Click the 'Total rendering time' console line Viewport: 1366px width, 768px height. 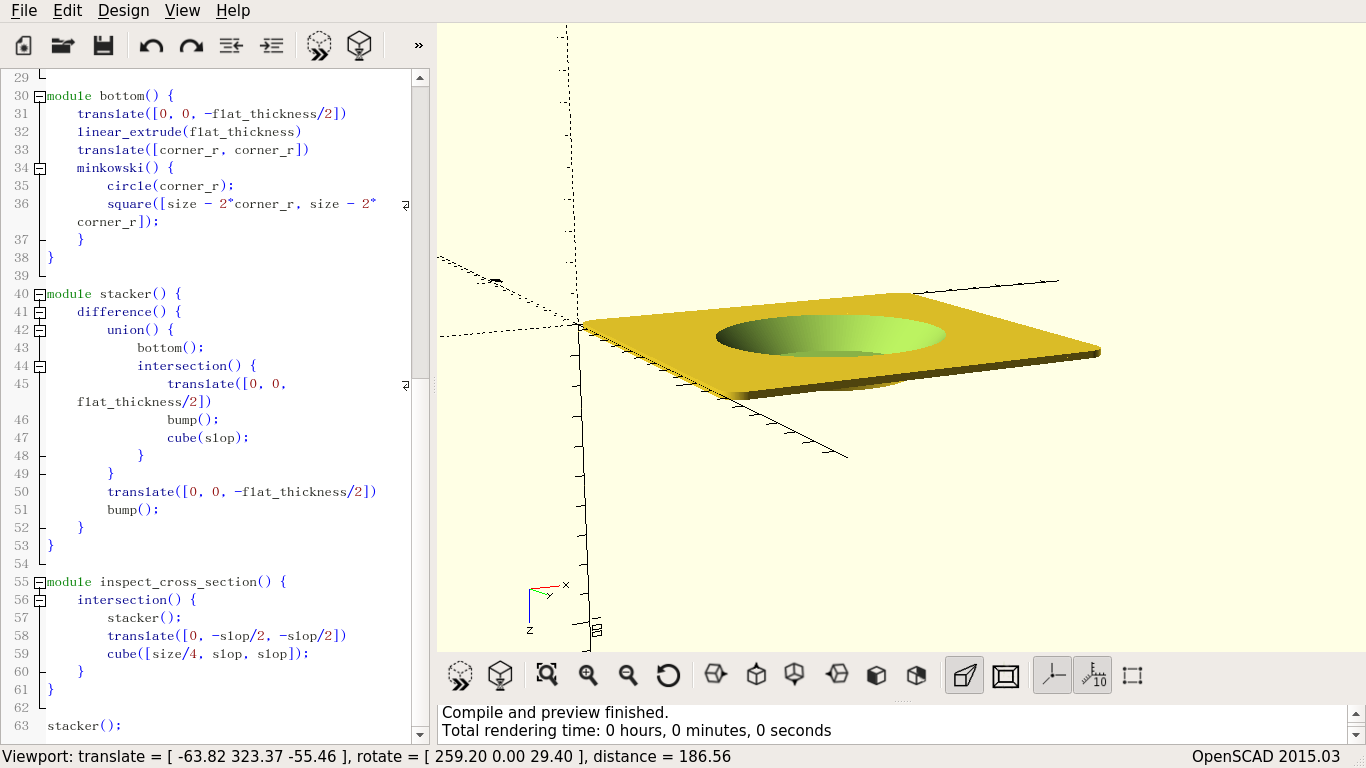pyautogui.click(x=636, y=731)
